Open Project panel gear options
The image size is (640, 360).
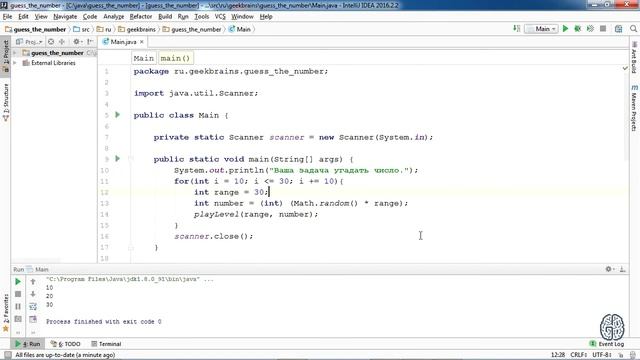(77, 42)
